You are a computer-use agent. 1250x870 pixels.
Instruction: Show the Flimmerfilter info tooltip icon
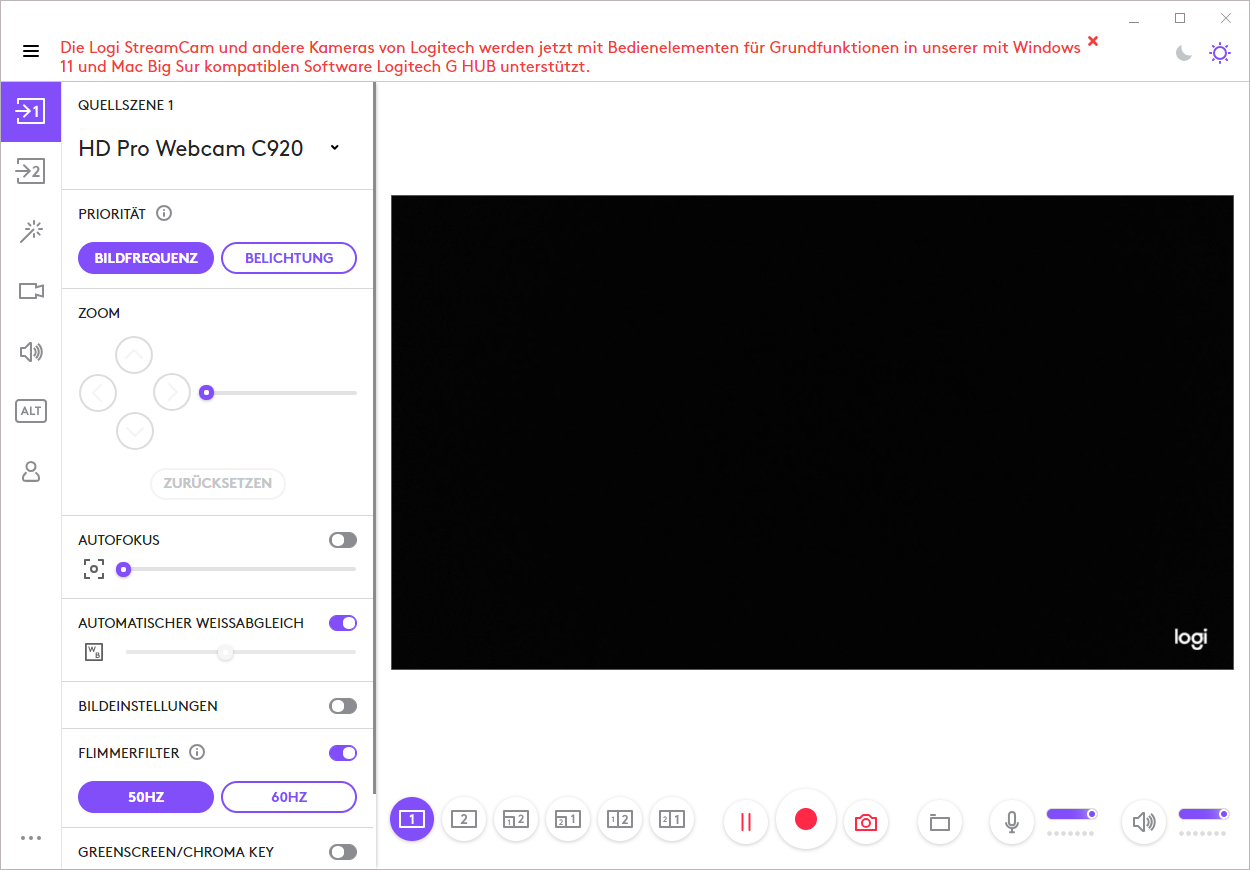pyautogui.click(x=197, y=752)
